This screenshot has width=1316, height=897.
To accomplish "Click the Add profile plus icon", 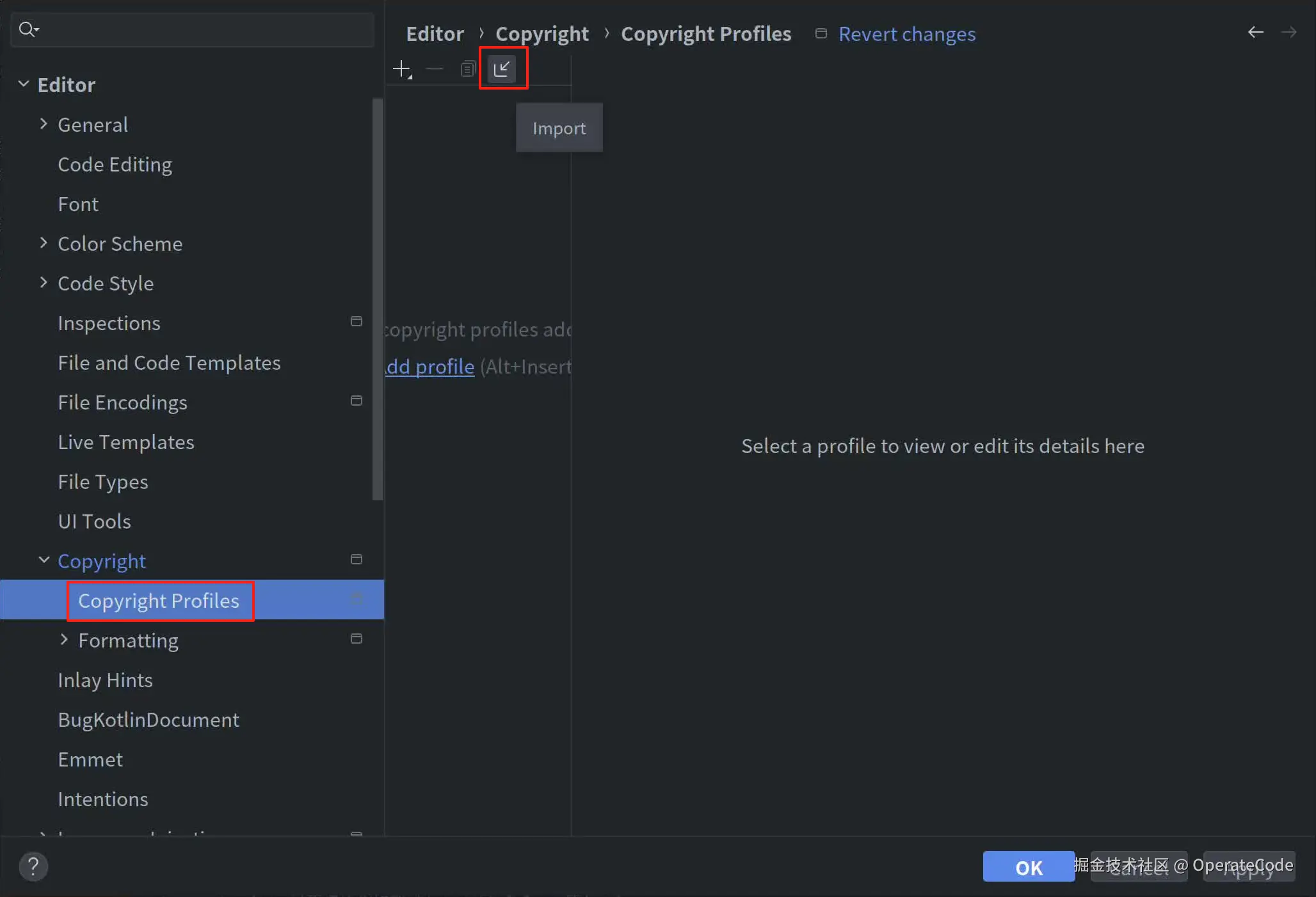I will pos(402,68).
